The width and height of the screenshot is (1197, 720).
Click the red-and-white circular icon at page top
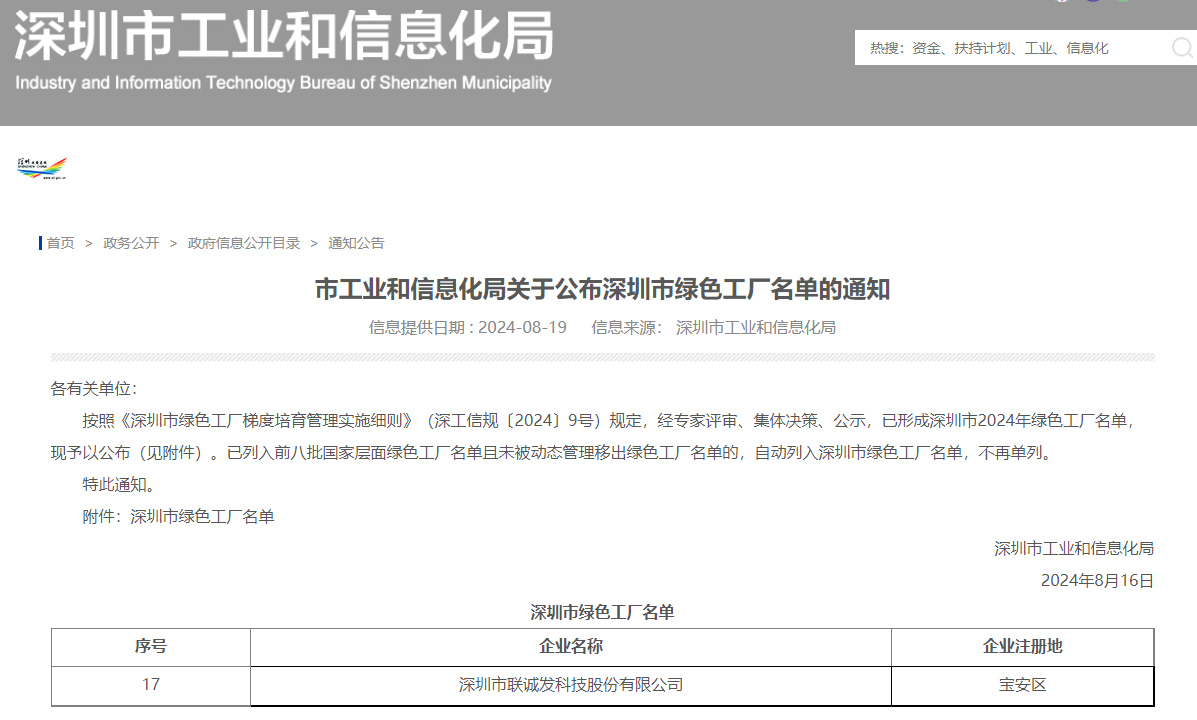[1062, 3]
